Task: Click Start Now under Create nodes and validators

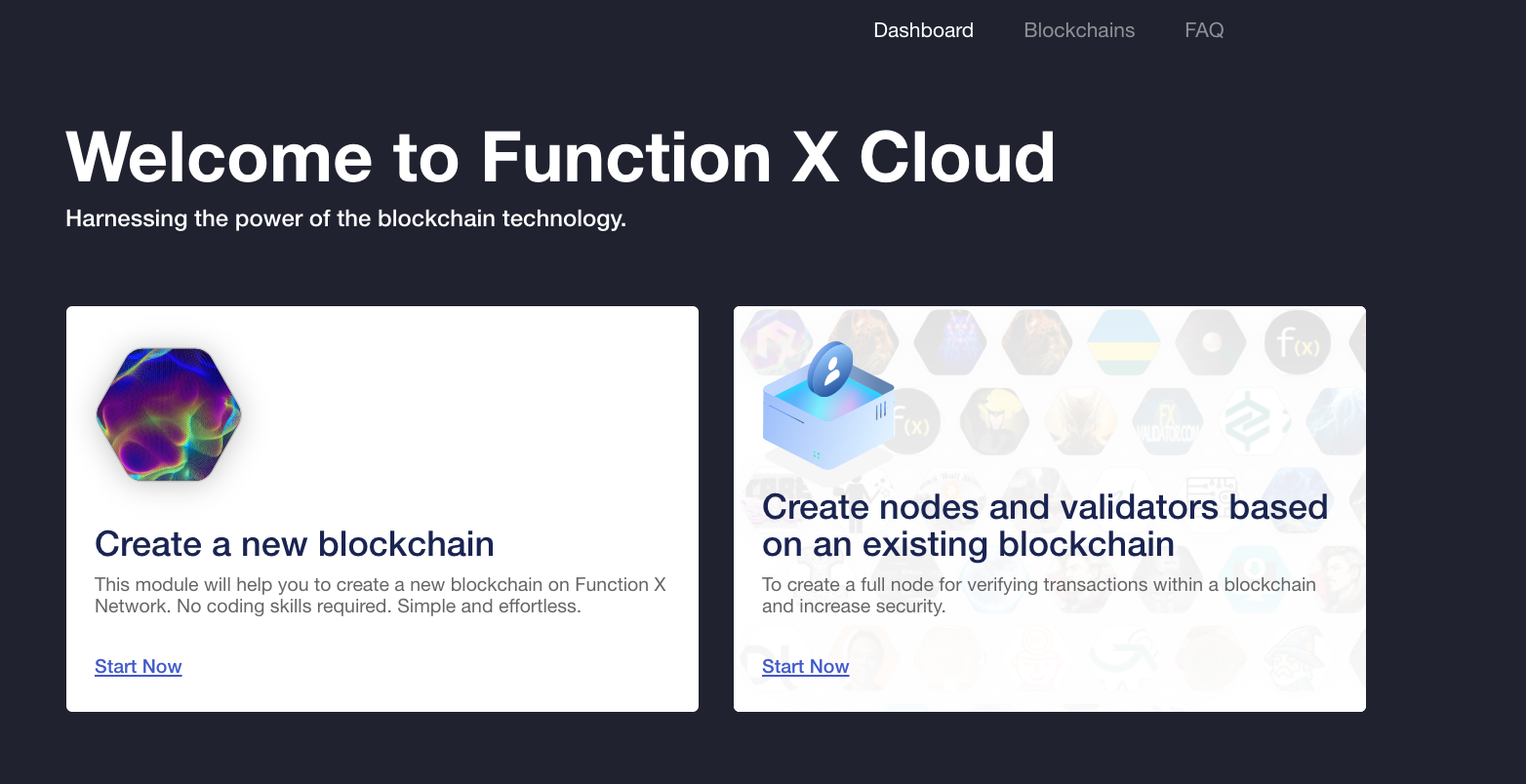Action: coord(806,667)
